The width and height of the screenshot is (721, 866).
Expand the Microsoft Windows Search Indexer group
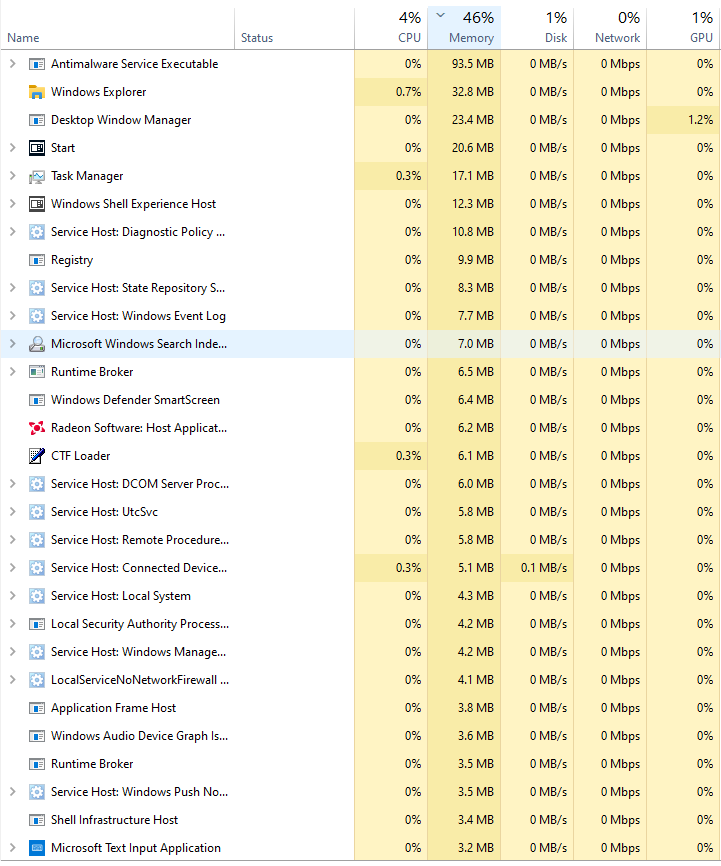13,344
